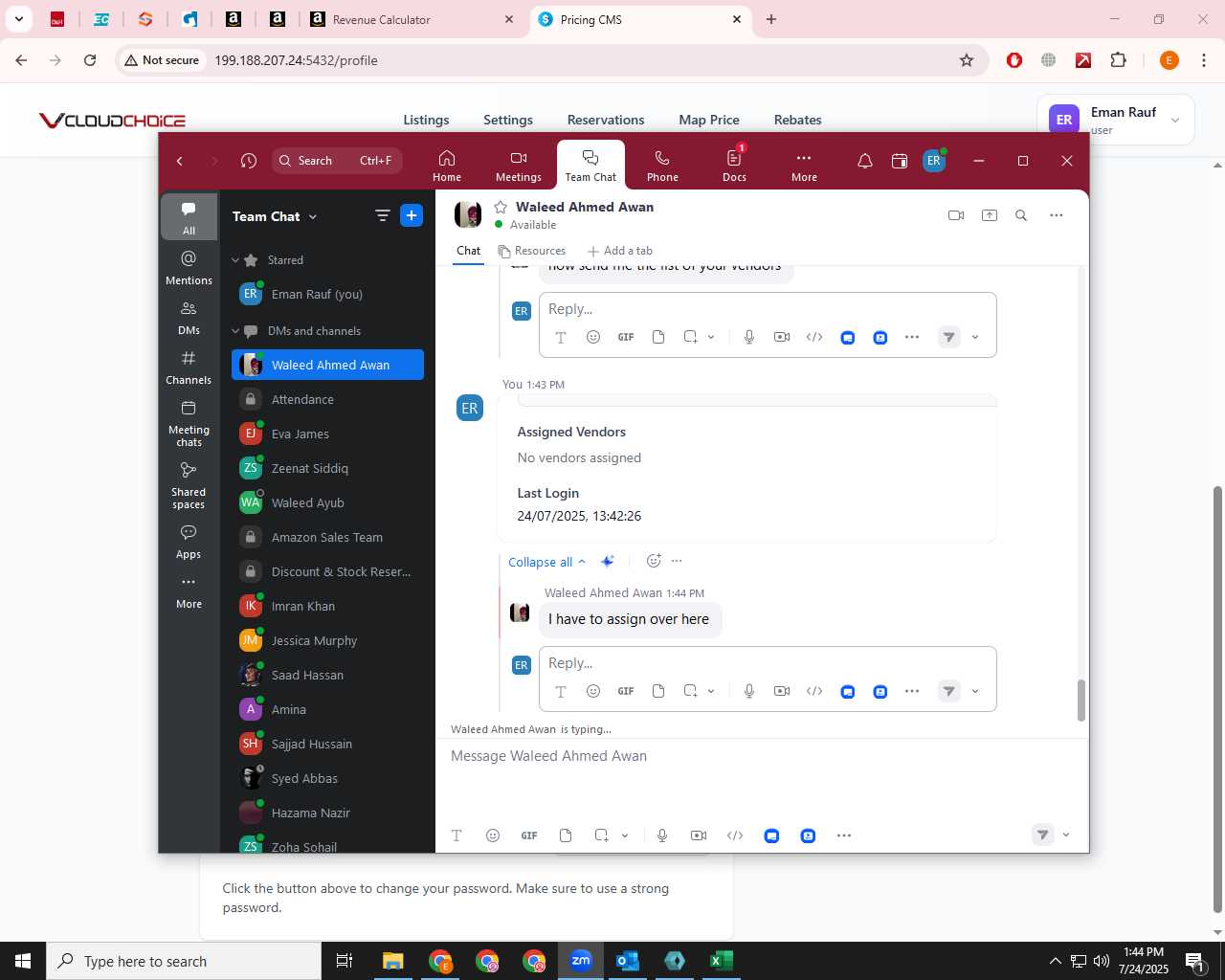Reload the browser page
This screenshot has height=980, width=1225.
(90, 60)
